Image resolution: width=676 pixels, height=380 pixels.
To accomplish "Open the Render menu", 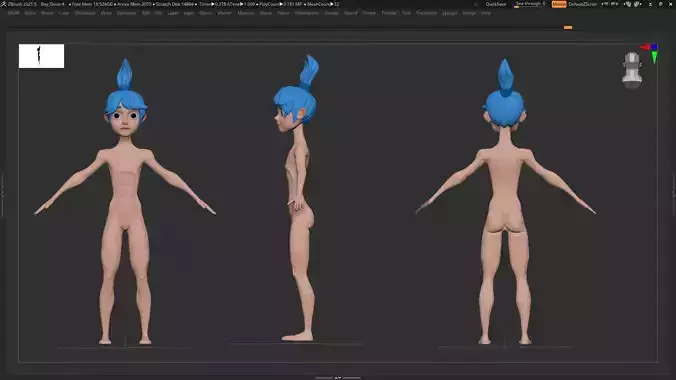I will pyautogui.click(x=331, y=13).
